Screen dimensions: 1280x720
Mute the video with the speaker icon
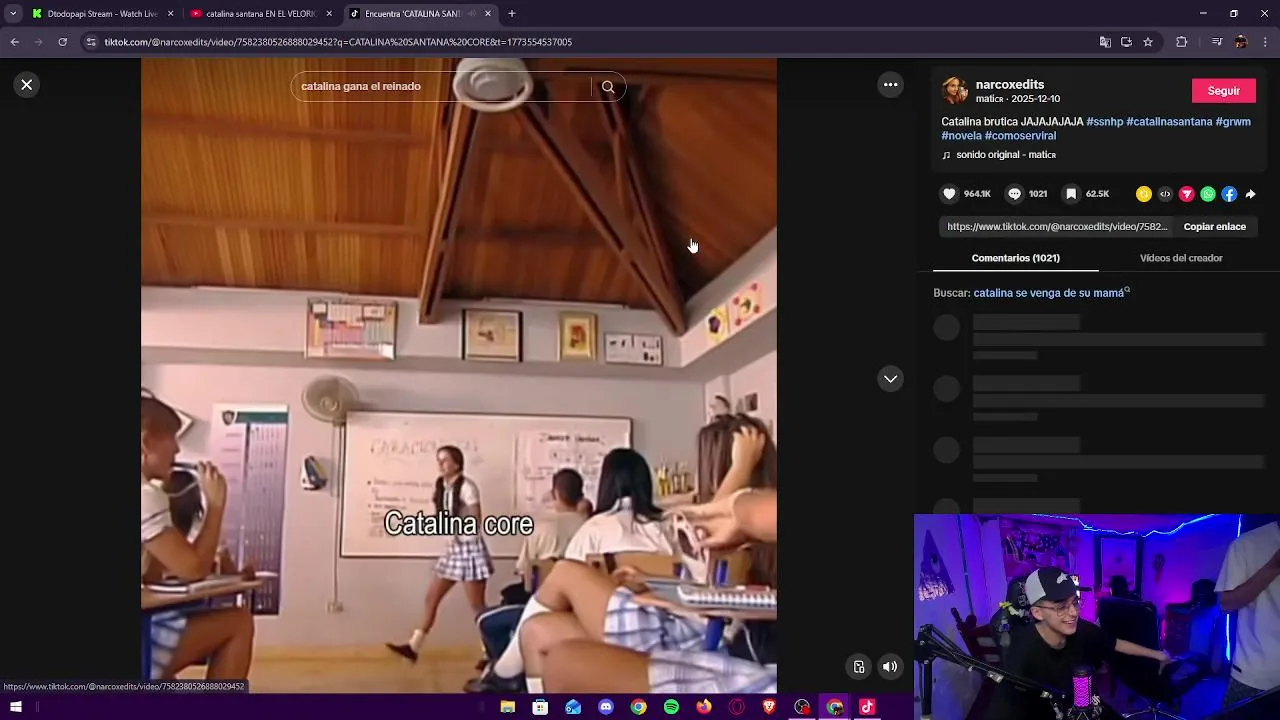click(x=890, y=667)
